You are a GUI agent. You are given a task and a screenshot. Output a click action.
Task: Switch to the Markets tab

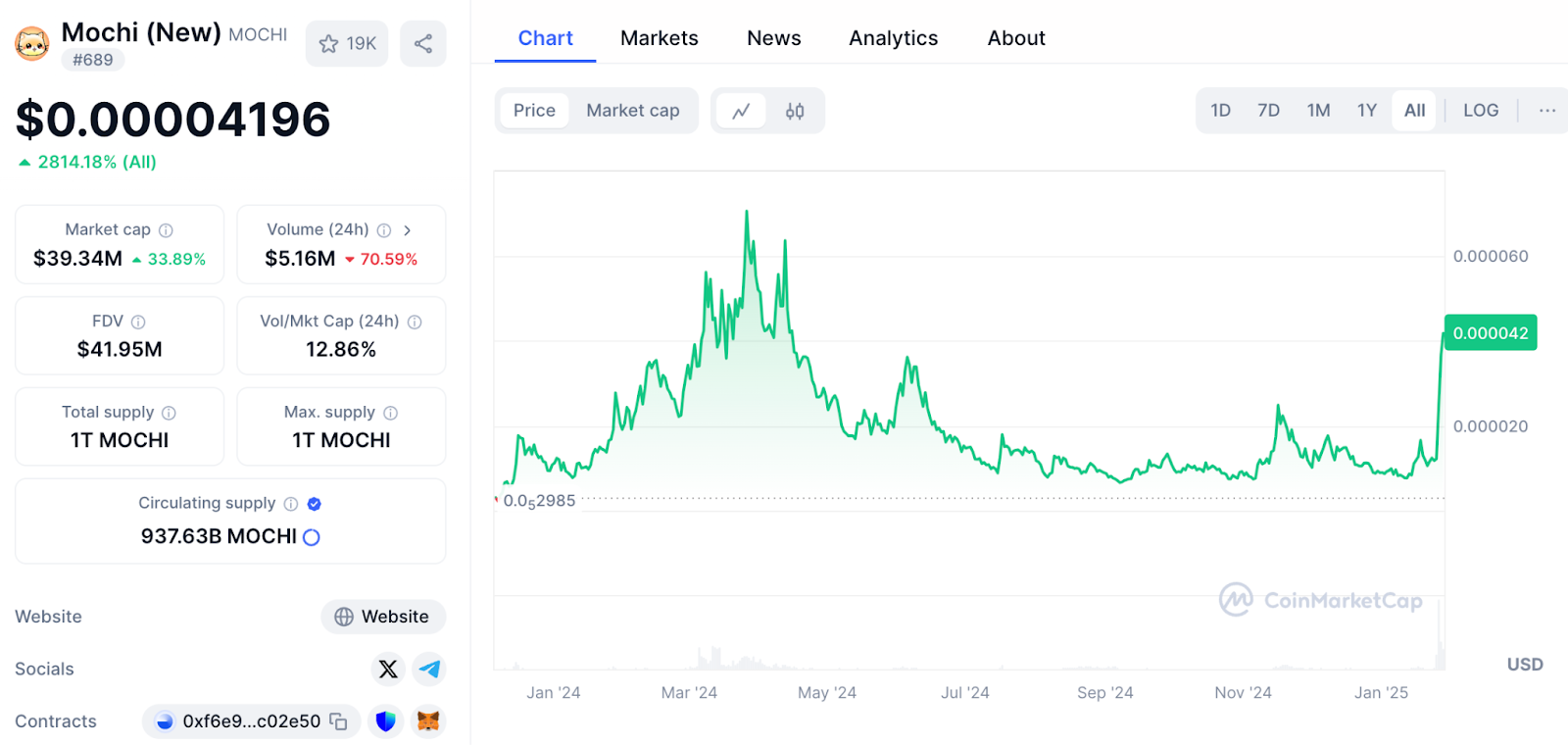pos(660,38)
